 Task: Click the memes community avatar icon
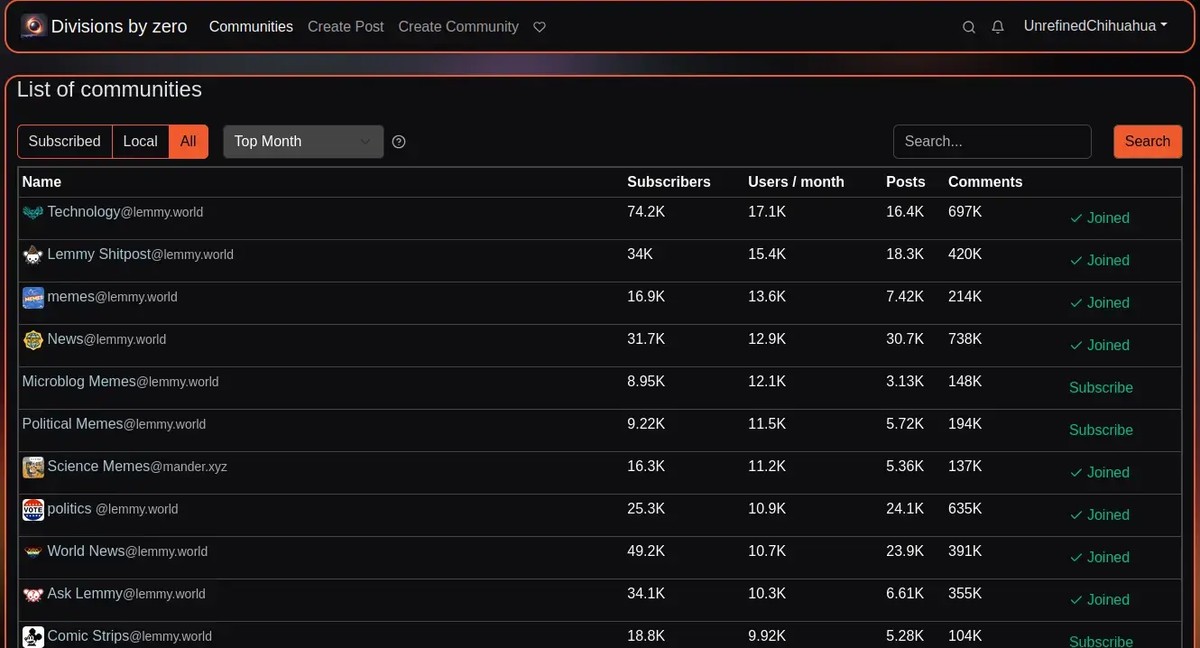point(33,297)
